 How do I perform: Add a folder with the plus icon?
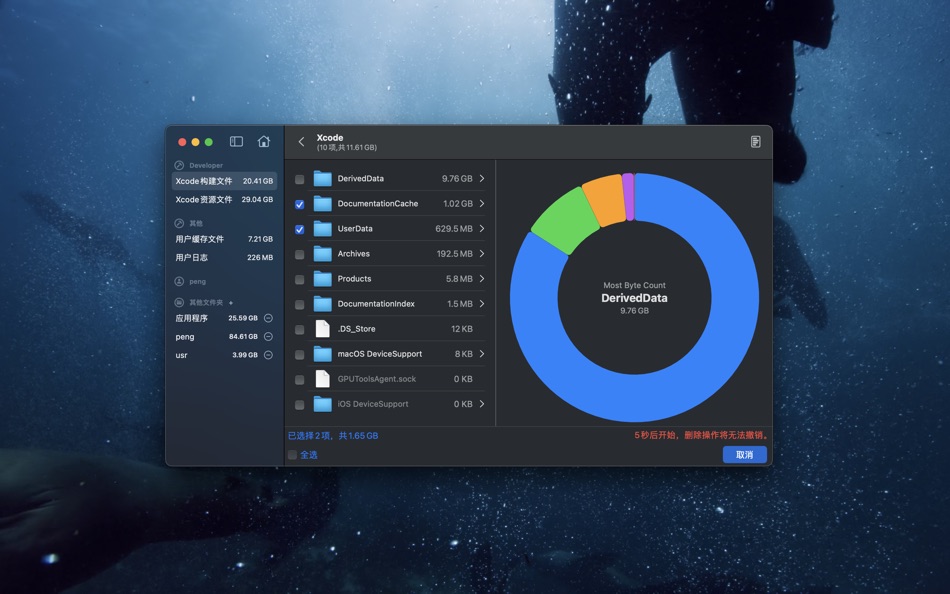(231, 302)
